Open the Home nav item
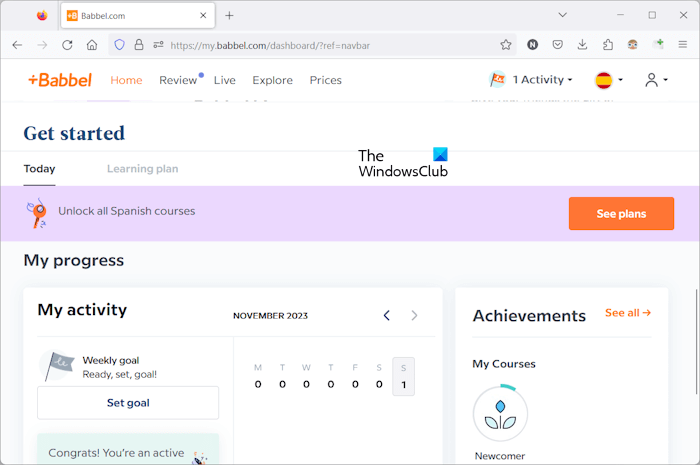Screen dimensions: 700x465 point(126,80)
